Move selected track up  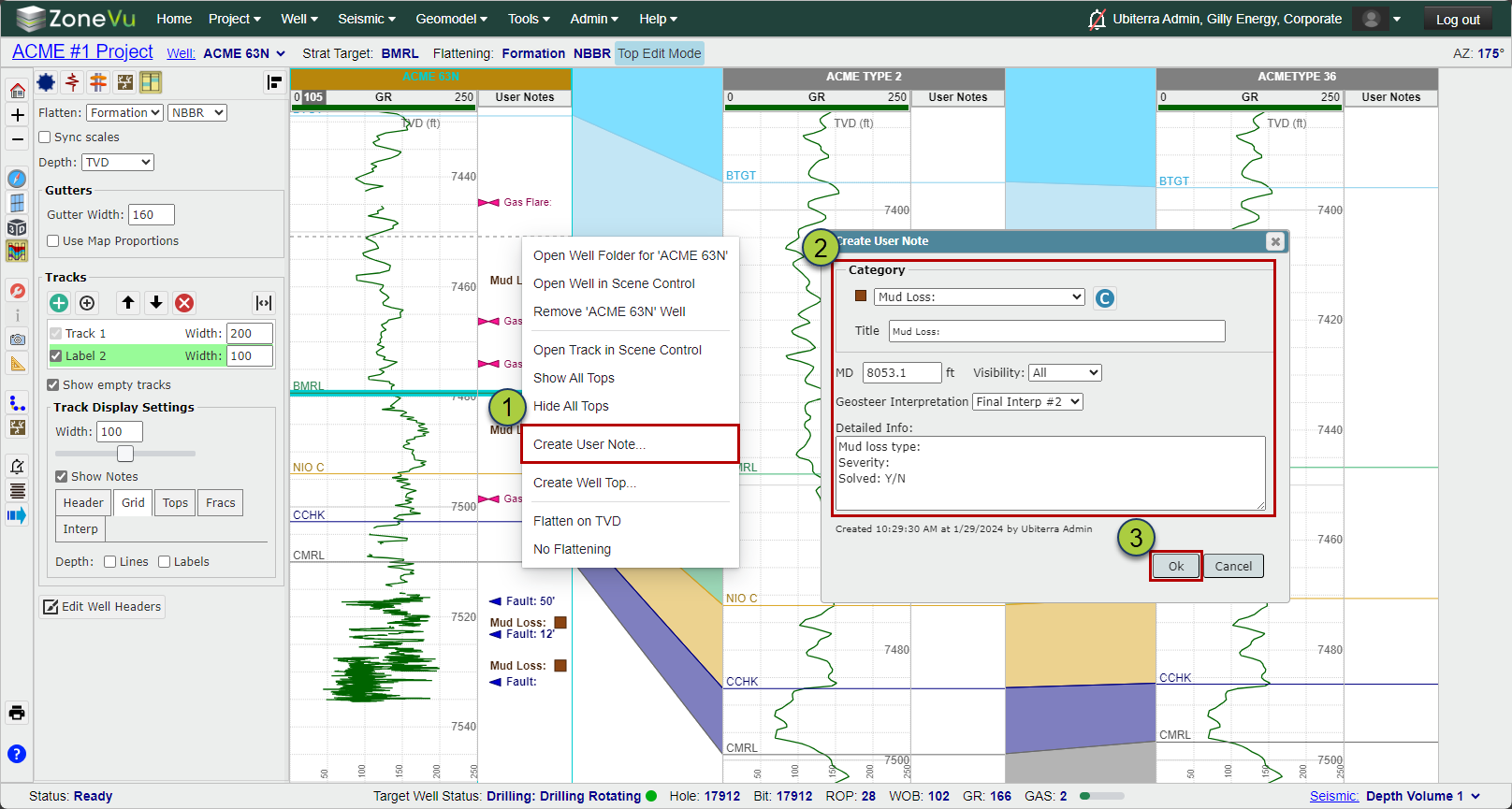(128, 303)
